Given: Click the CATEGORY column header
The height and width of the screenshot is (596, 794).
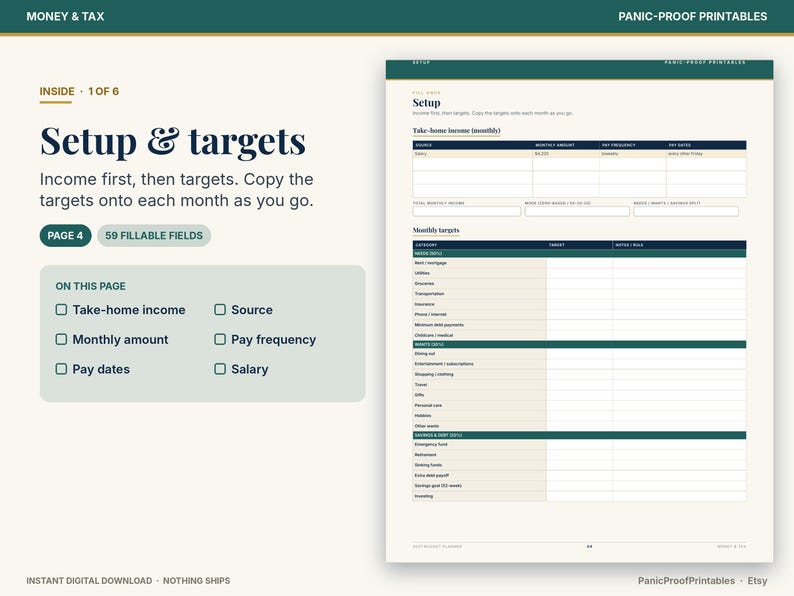Looking at the screenshot, I should 426,245.
